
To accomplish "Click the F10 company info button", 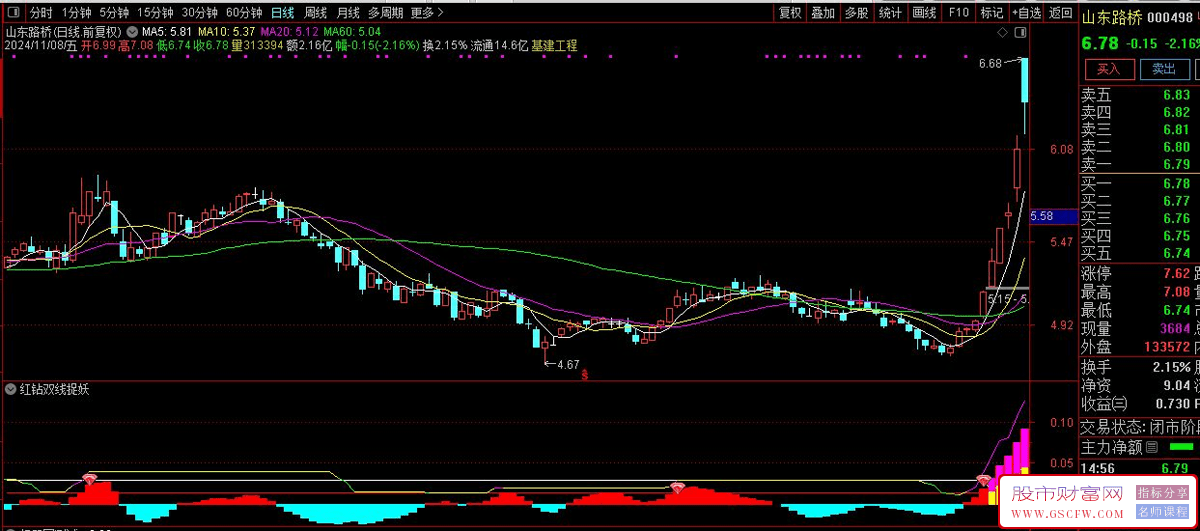I will pyautogui.click(x=958, y=13).
